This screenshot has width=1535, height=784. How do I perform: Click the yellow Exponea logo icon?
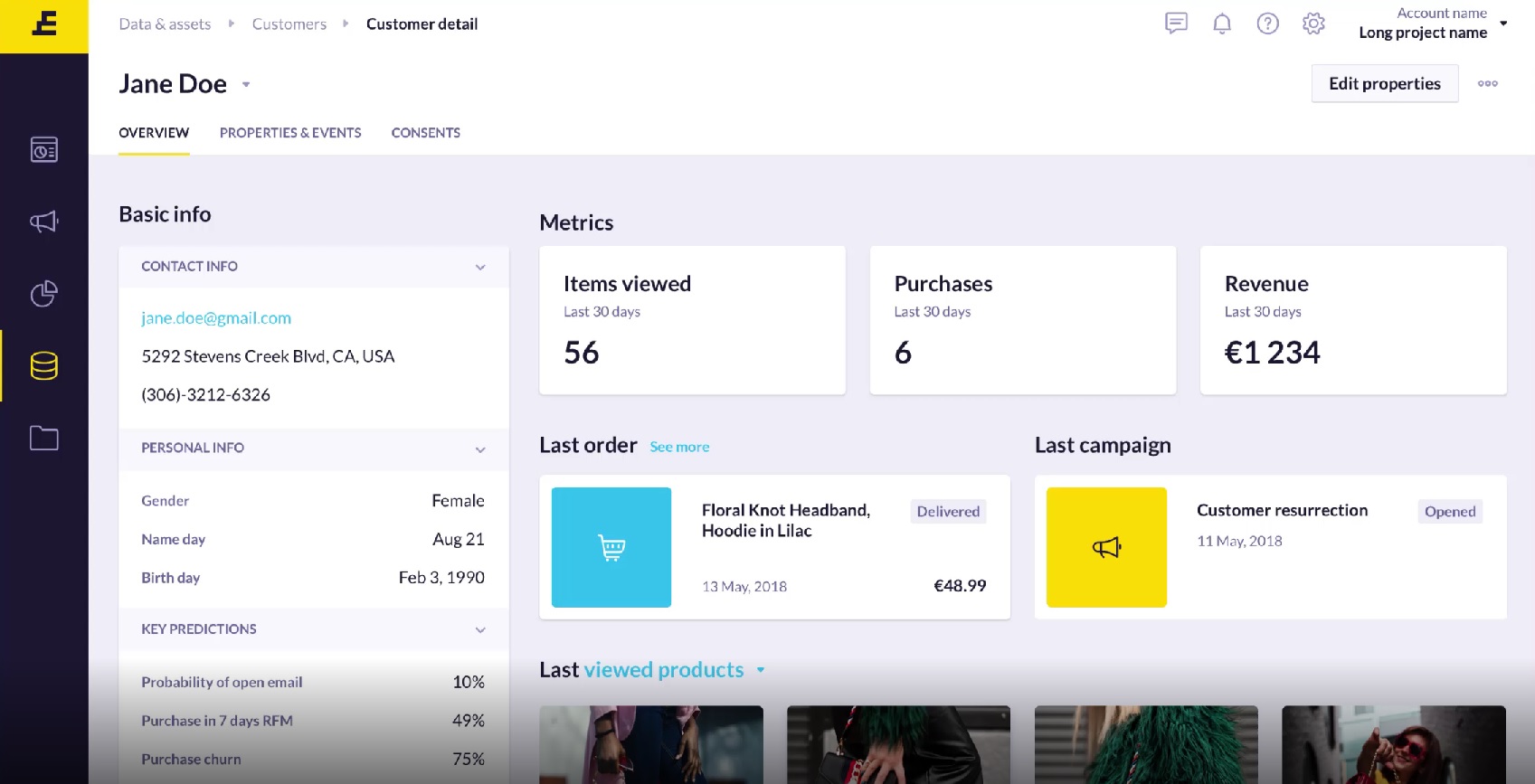[x=43, y=25]
